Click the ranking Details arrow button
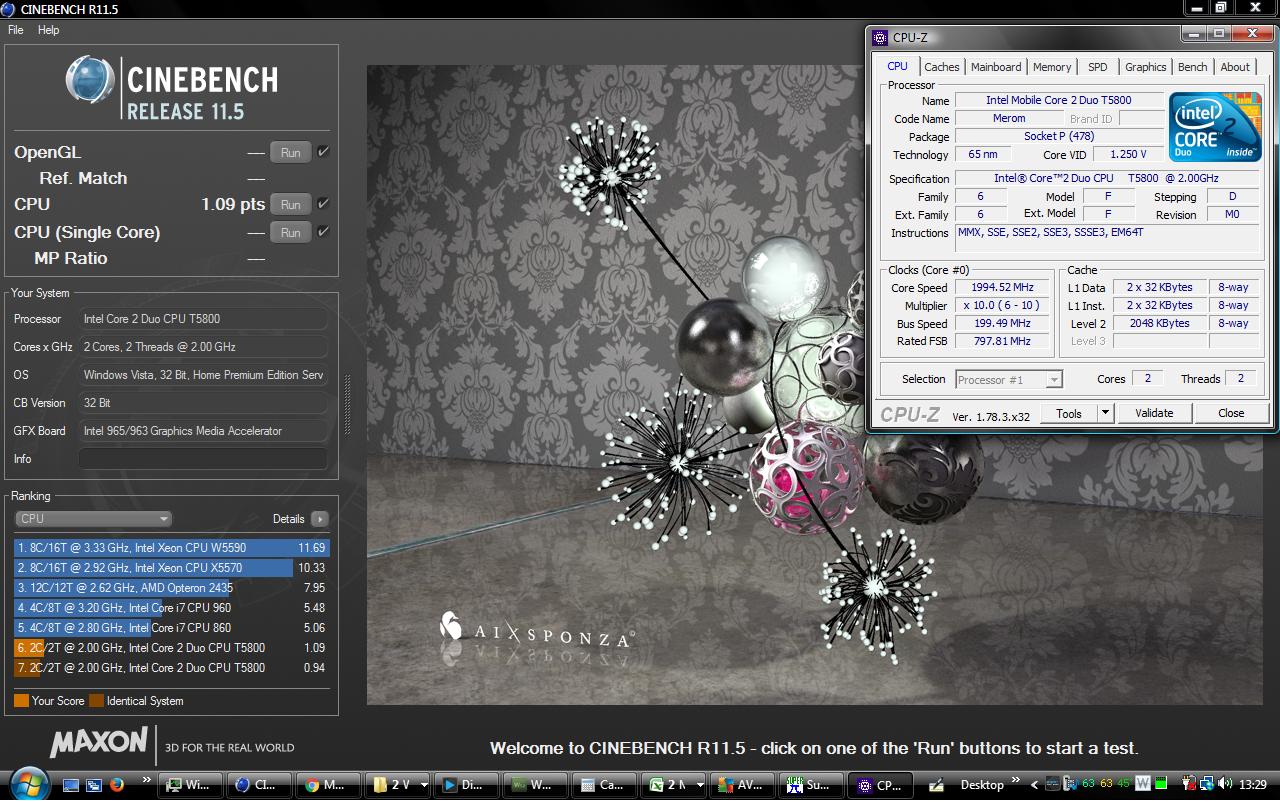Viewport: 1280px width, 802px height. pos(319,519)
